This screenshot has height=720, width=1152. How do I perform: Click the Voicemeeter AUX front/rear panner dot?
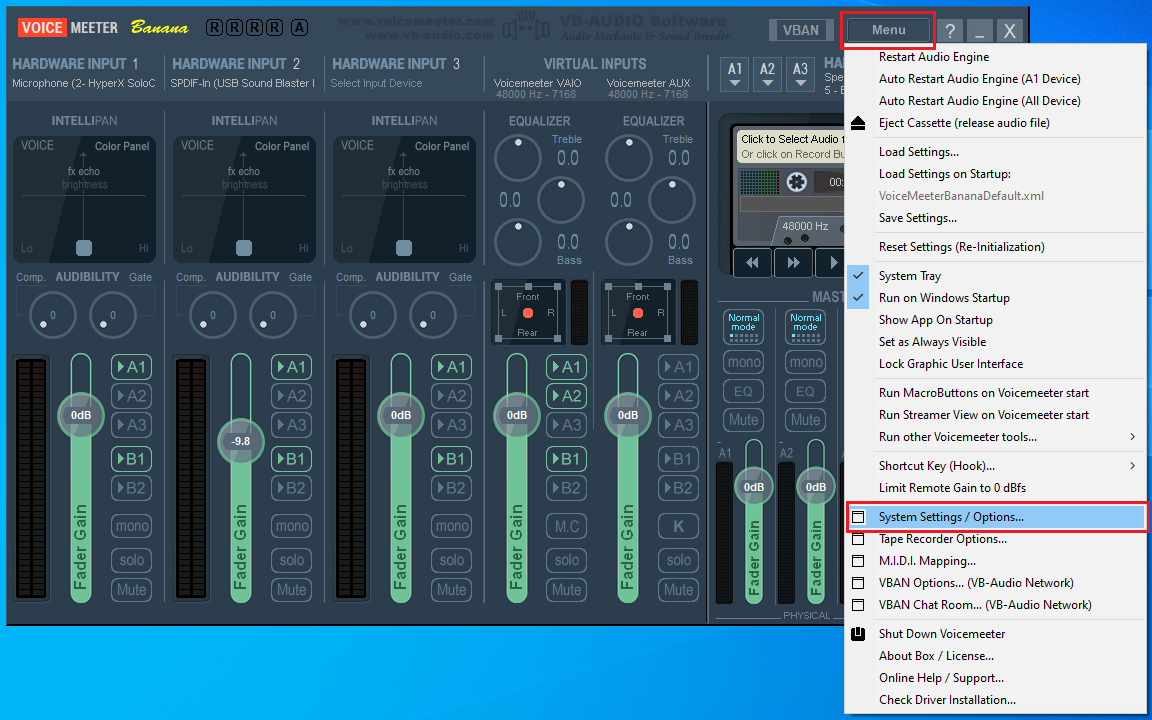638,313
